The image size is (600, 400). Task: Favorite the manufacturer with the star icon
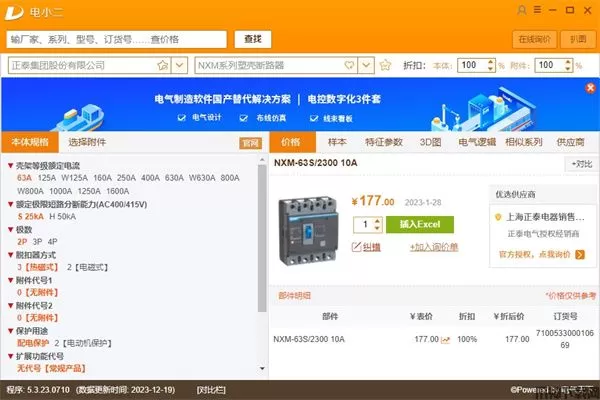pyautogui.click(x=163, y=65)
